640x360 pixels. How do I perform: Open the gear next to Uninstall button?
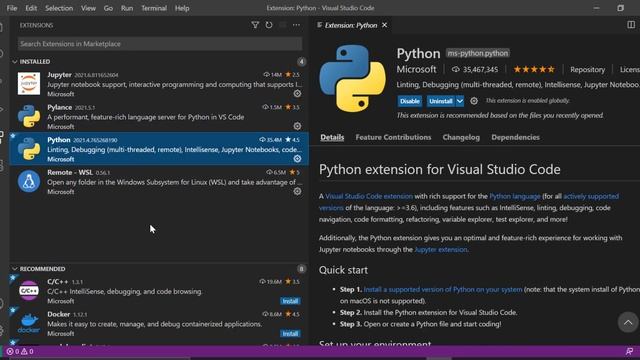[x=473, y=101]
